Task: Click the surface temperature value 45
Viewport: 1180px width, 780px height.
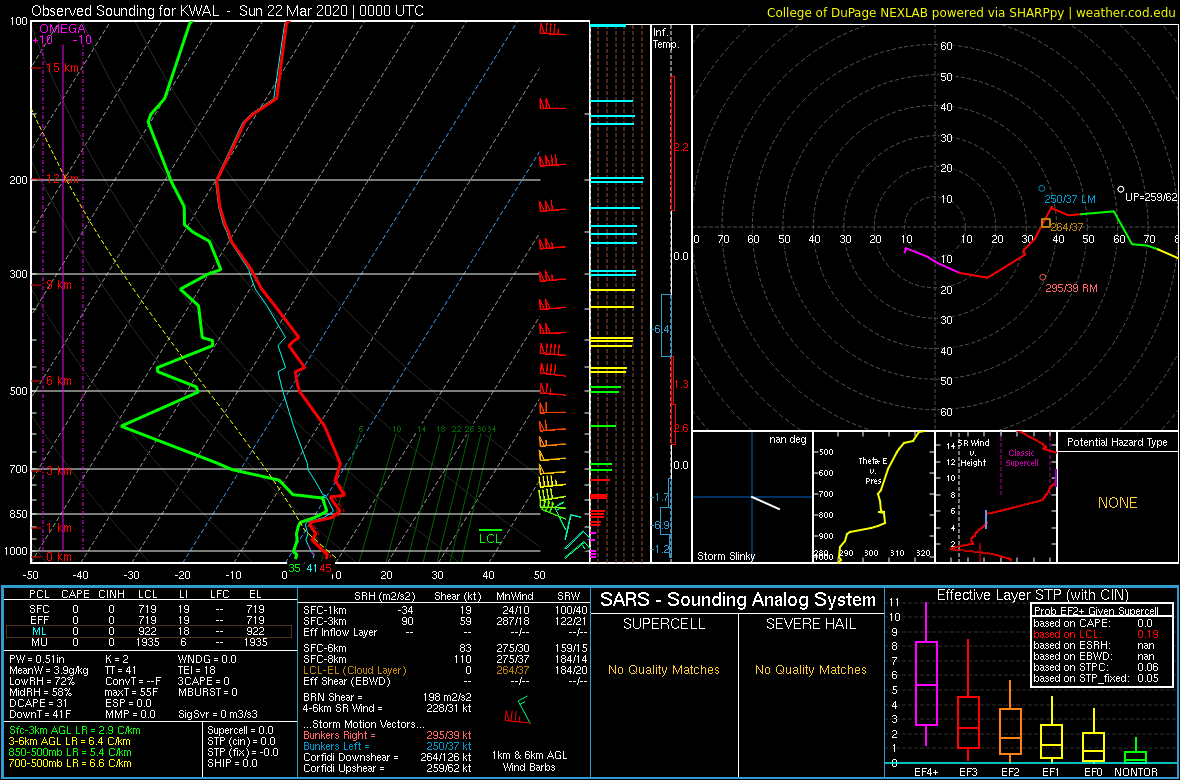Action: click(325, 568)
